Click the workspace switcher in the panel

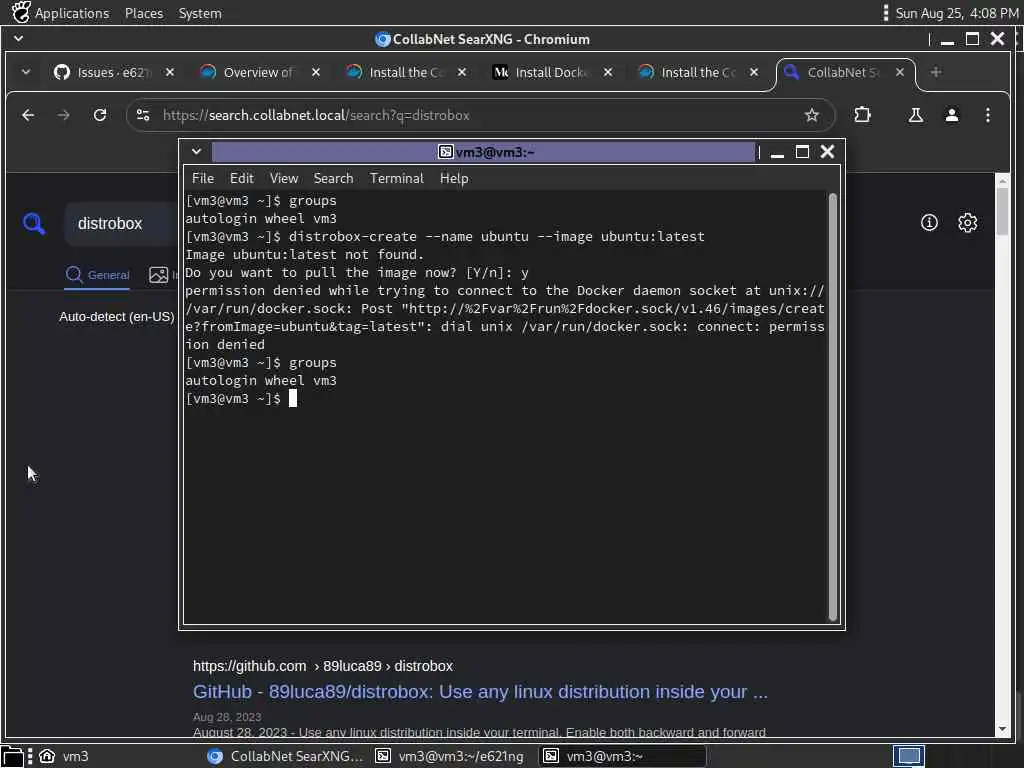tap(909, 756)
